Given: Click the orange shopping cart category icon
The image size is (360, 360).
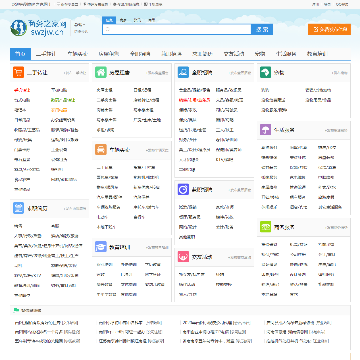Looking at the screenshot, I should click(x=18, y=72).
